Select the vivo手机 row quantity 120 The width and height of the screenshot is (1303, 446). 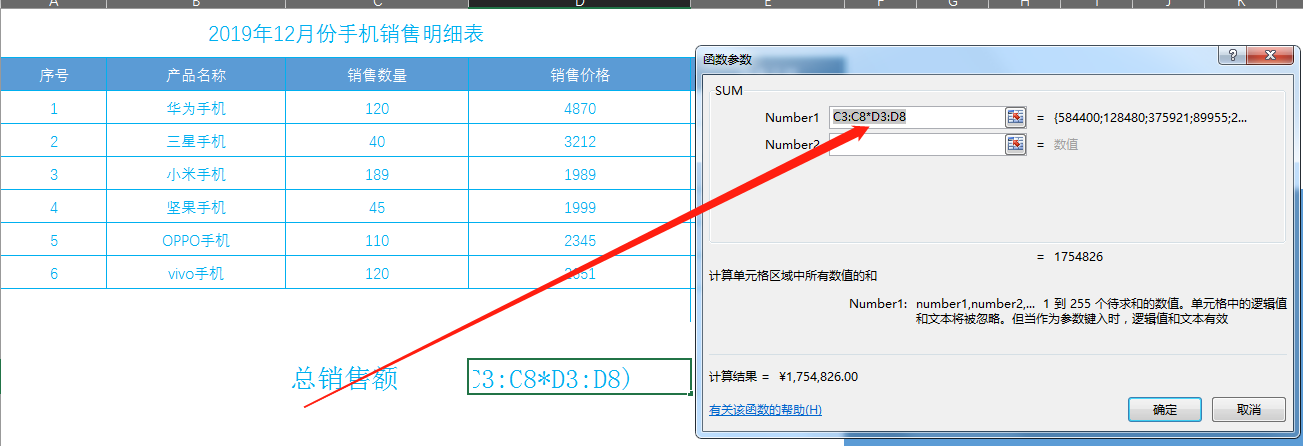point(377,273)
